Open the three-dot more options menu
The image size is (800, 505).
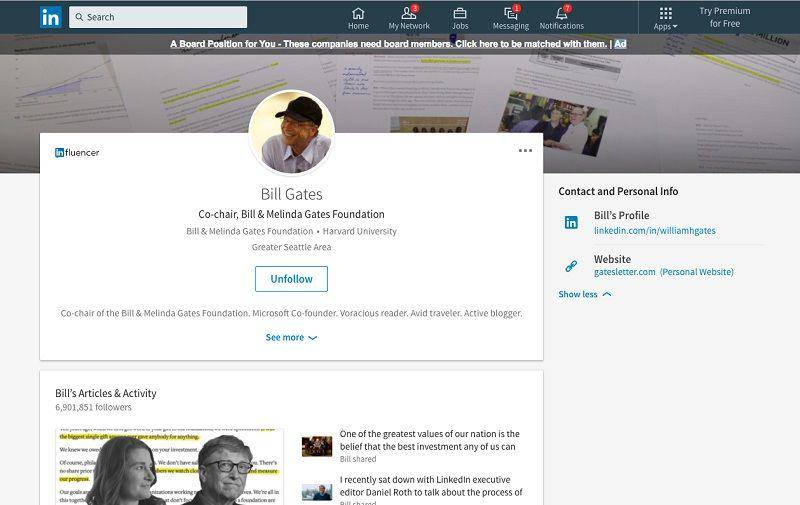coord(525,150)
